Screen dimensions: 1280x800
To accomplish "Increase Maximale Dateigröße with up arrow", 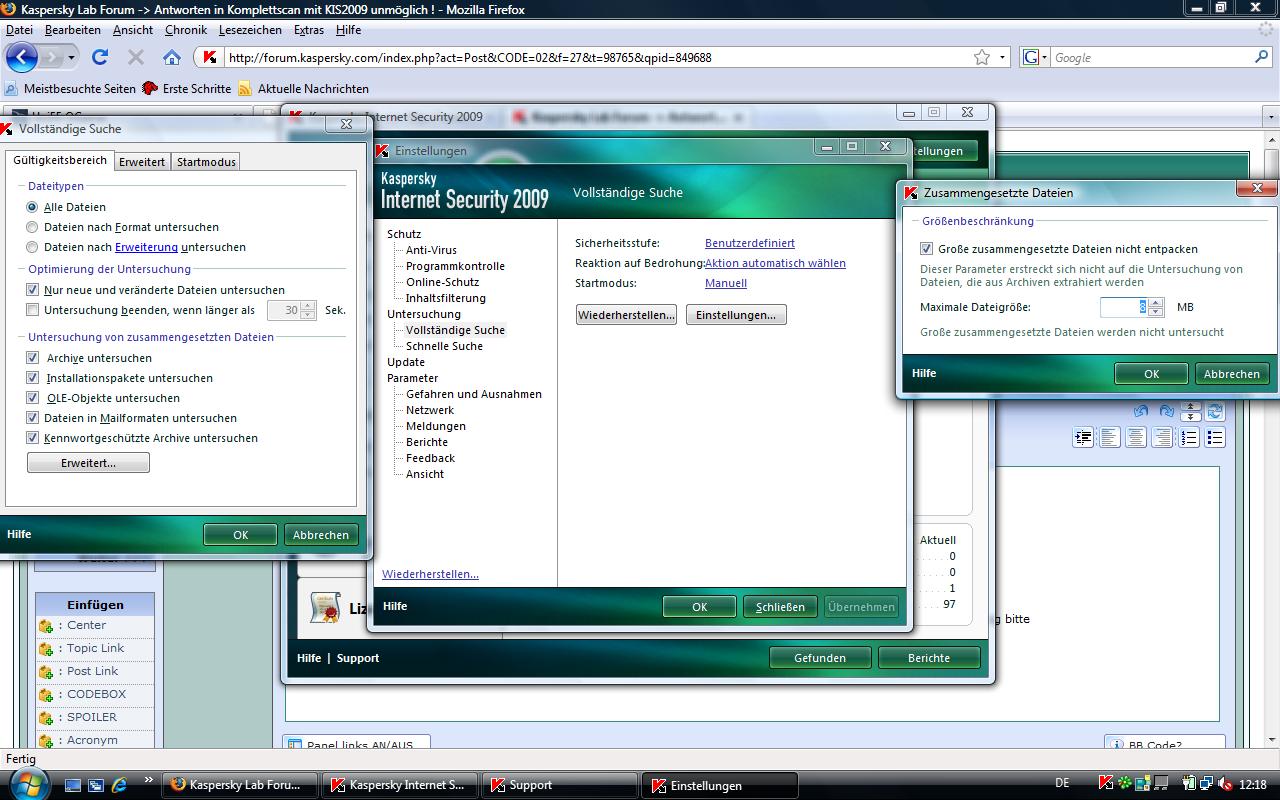I will [x=1157, y=303].
